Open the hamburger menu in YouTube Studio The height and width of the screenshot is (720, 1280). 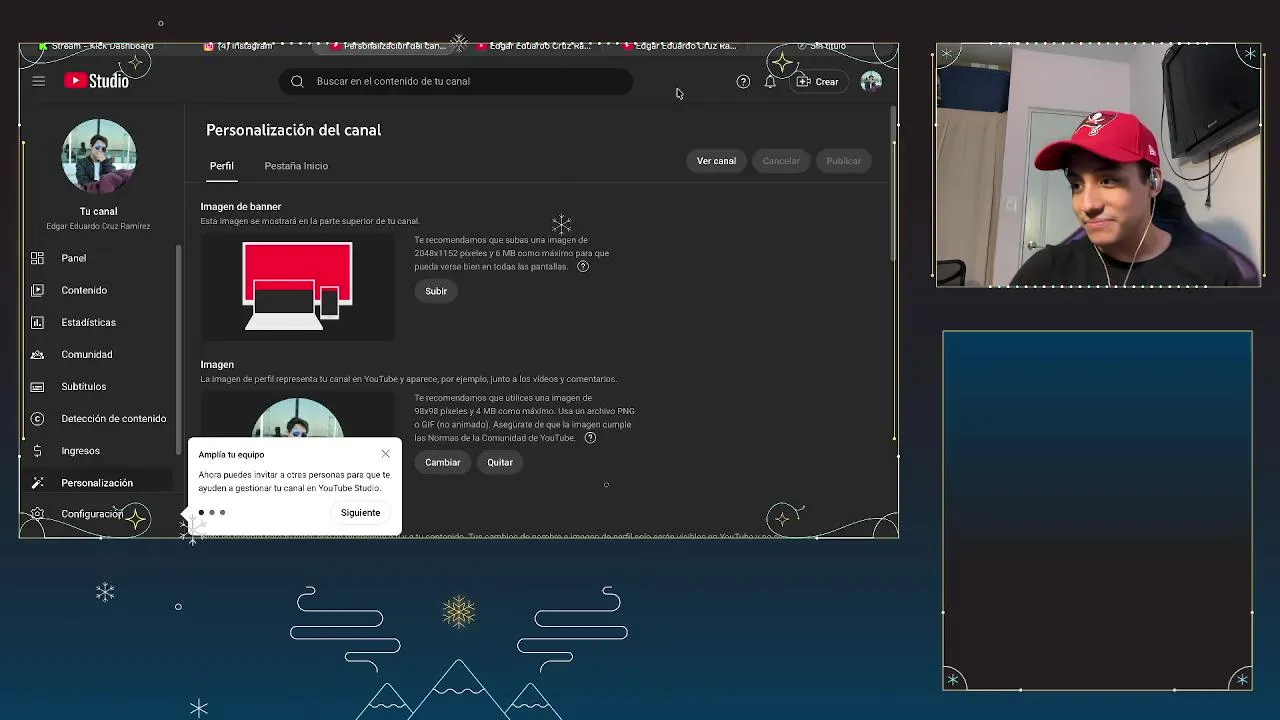38,81
